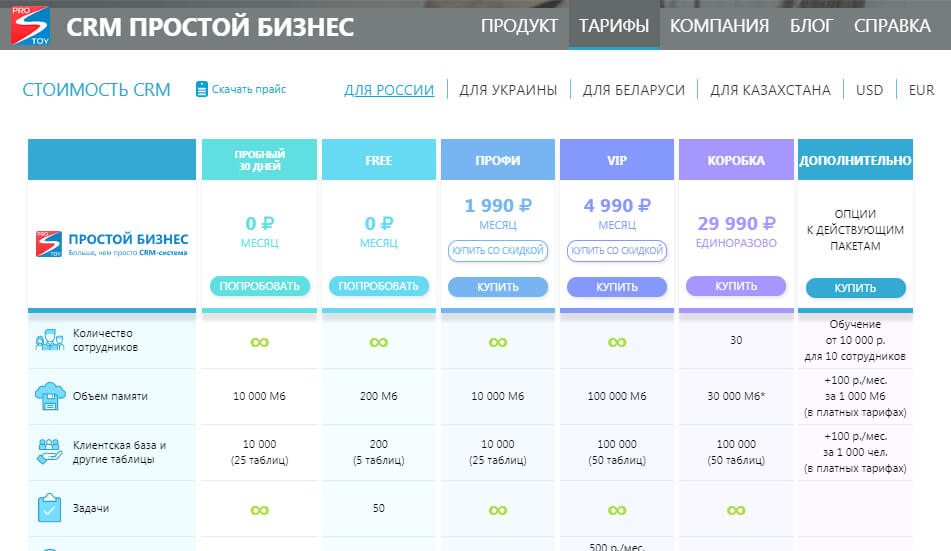Screen dimensions: 951x551
Task: Click the FREE column header
Action: [378, 160]
